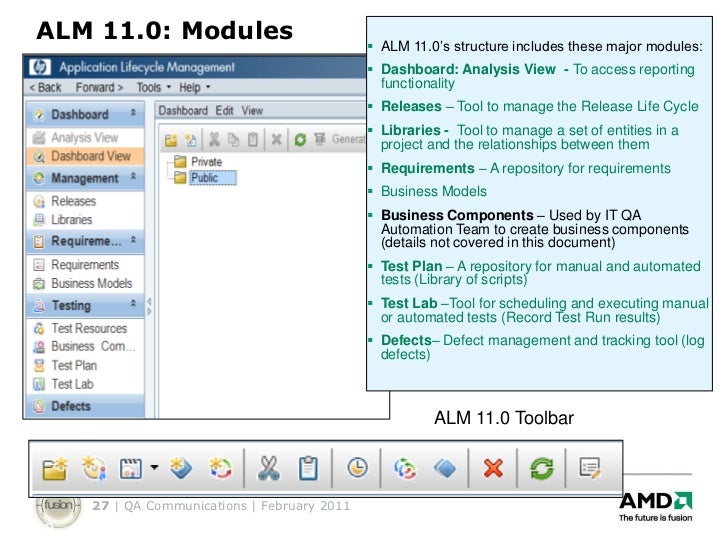This screenshot has height=546, width=728.
Task: Click the large green refresh arrows in ALM toolbar
Action: [542, 468]
